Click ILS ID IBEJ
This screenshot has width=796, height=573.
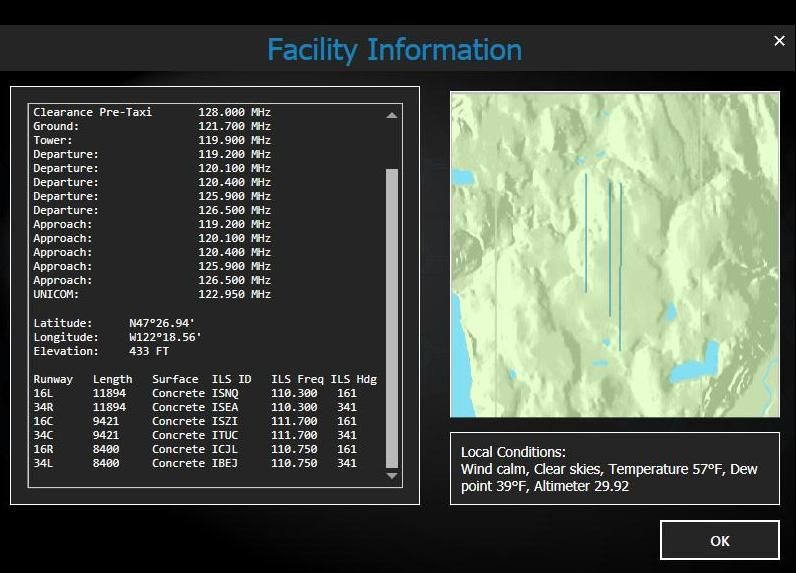tap(224, 463)
